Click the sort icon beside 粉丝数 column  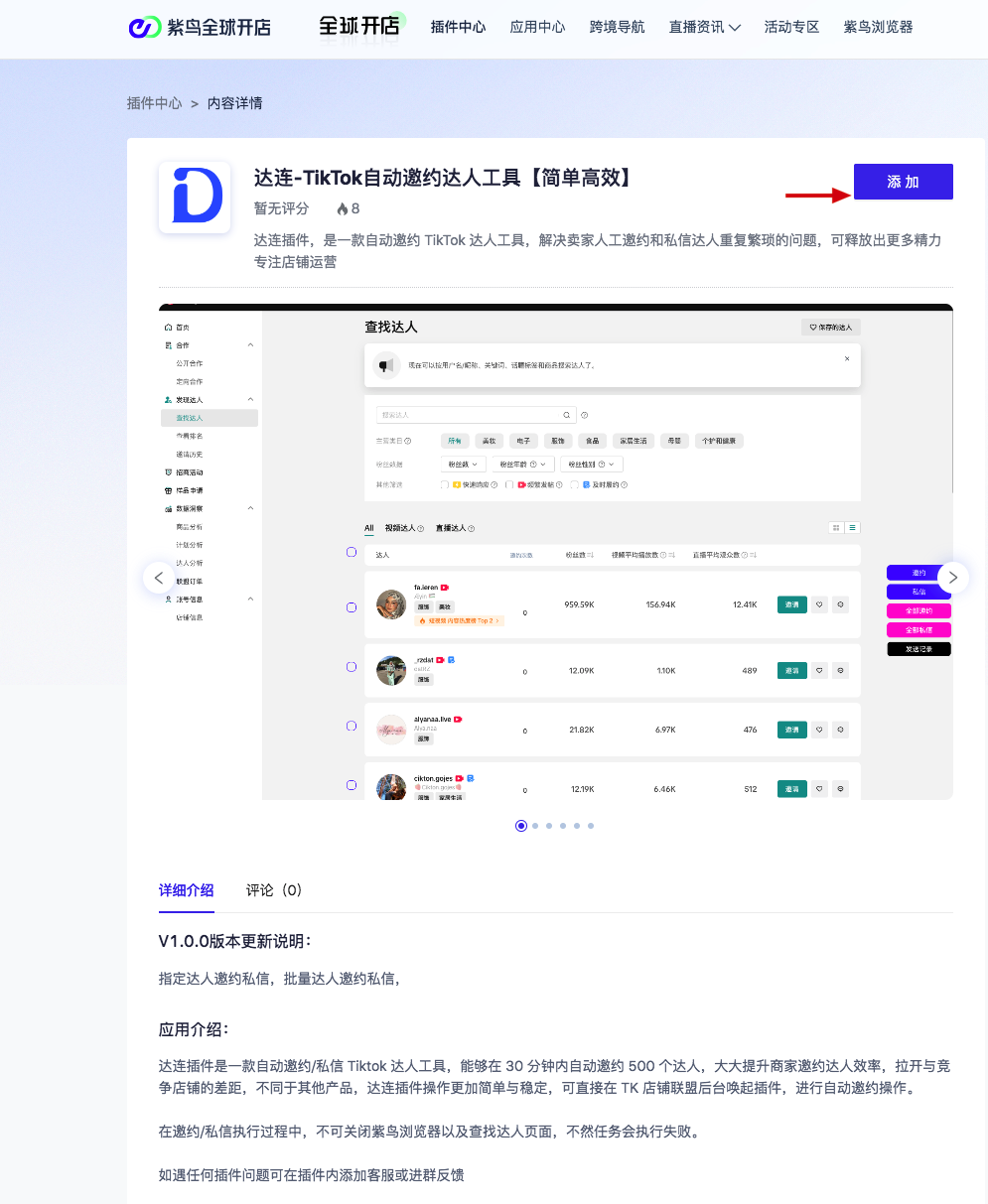coord(590,555)
